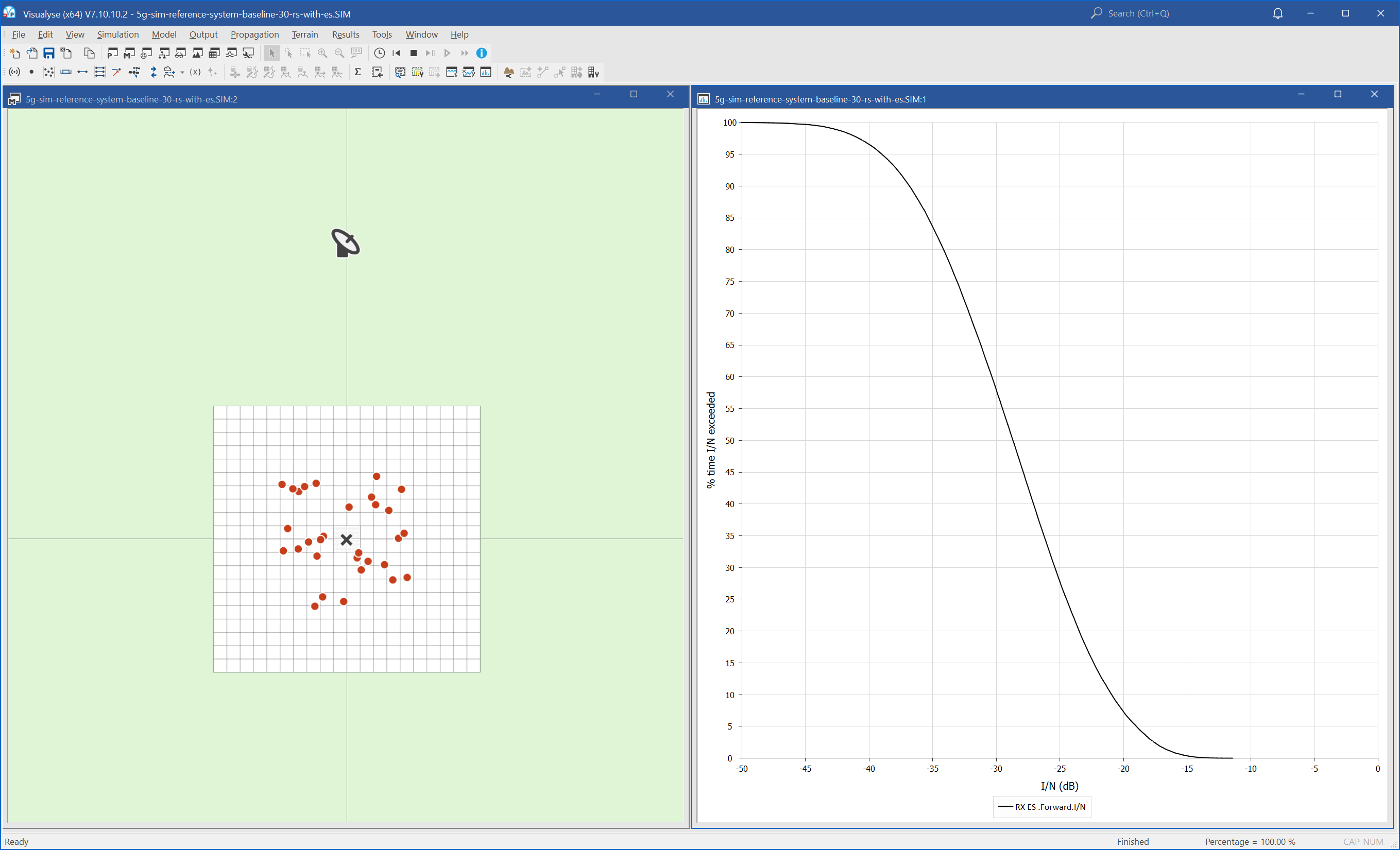Image resolution: width=1400 pixels, height=850 pixels.
Task: Open the Edit menu
Action: 45,34
